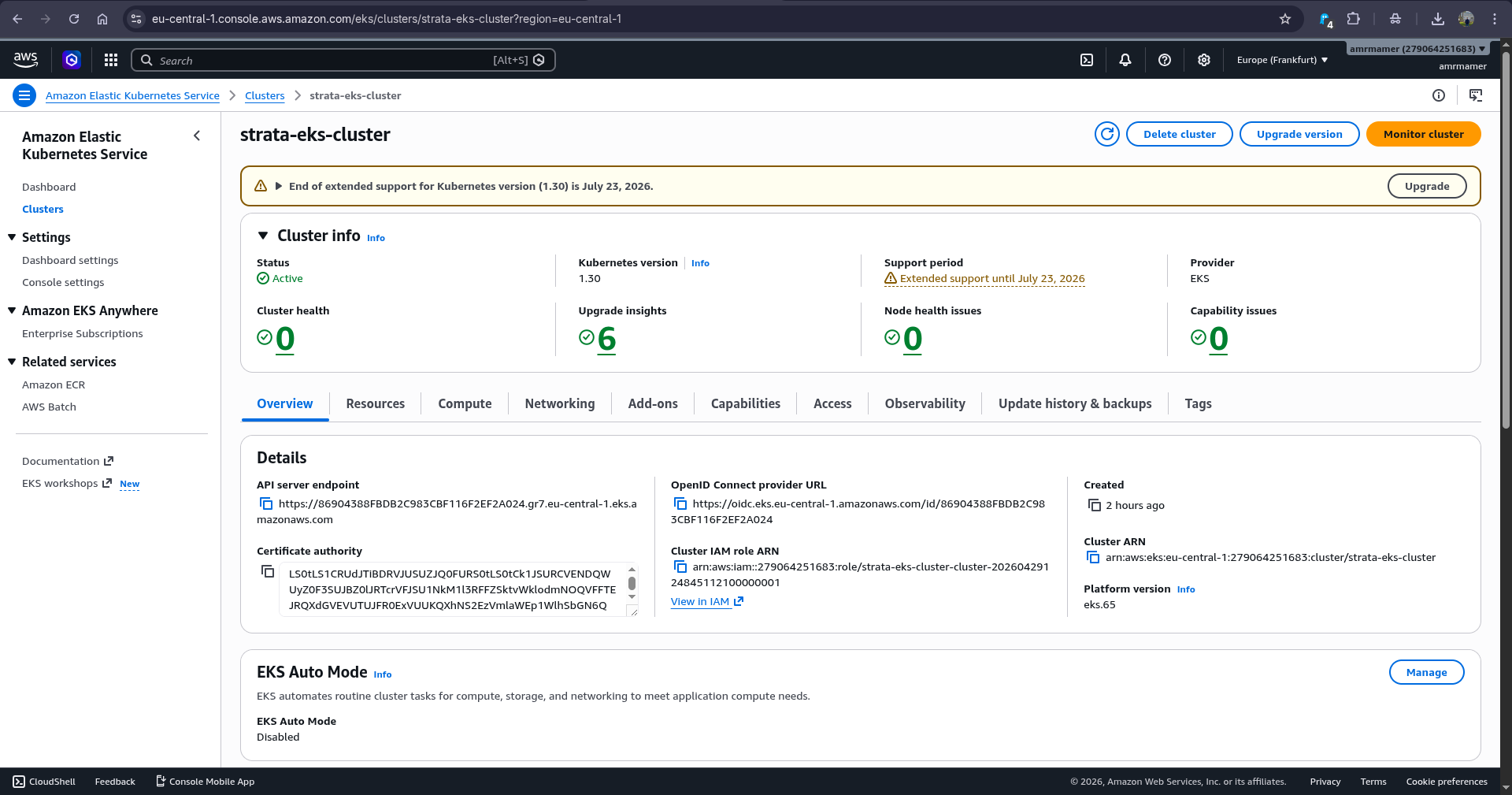Viewport: 1512px width, 795px height.
Task: Open site information icon in address bar
Action: [x=136, y=19]
